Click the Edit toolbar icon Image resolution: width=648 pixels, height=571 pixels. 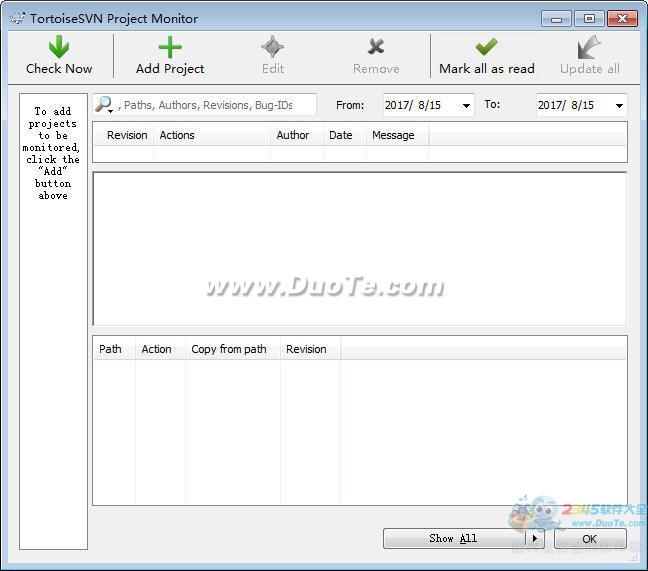(273, 47)
